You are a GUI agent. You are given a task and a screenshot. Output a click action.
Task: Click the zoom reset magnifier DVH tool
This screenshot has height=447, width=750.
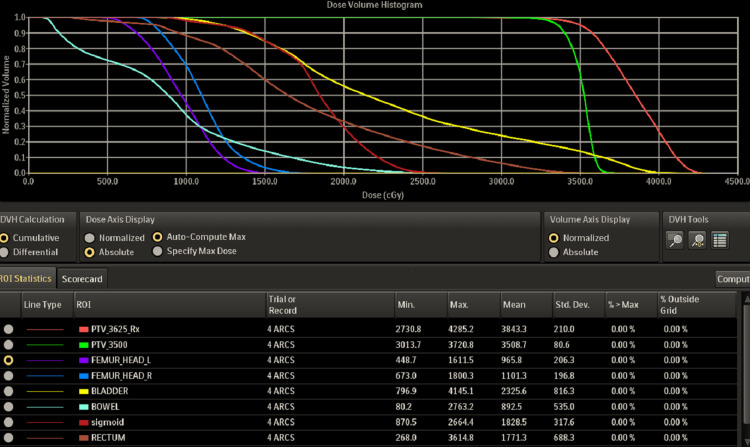[697, 240]
